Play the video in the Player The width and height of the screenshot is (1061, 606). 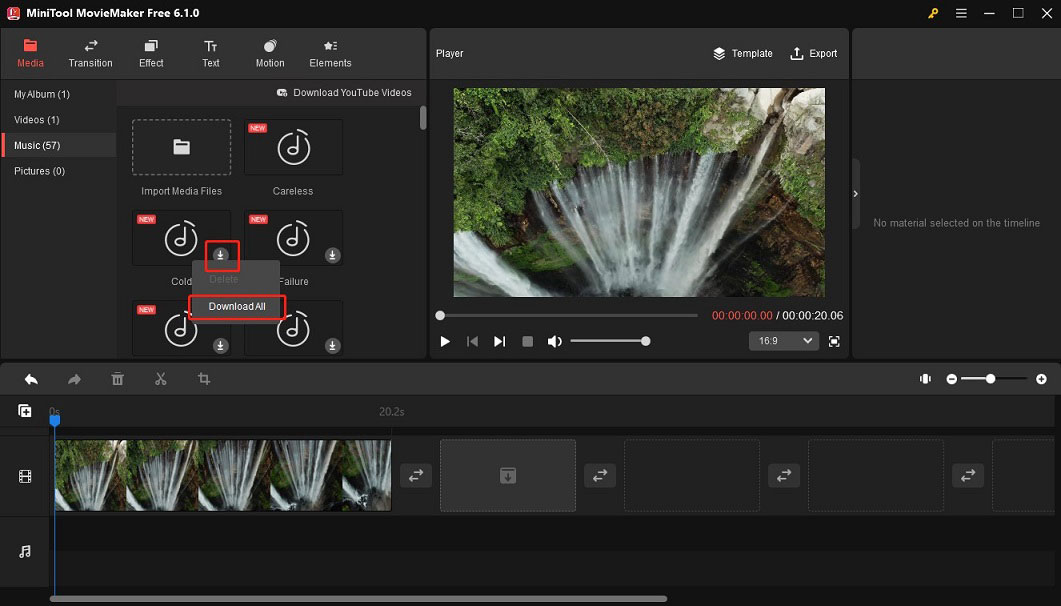click(444, 341)
